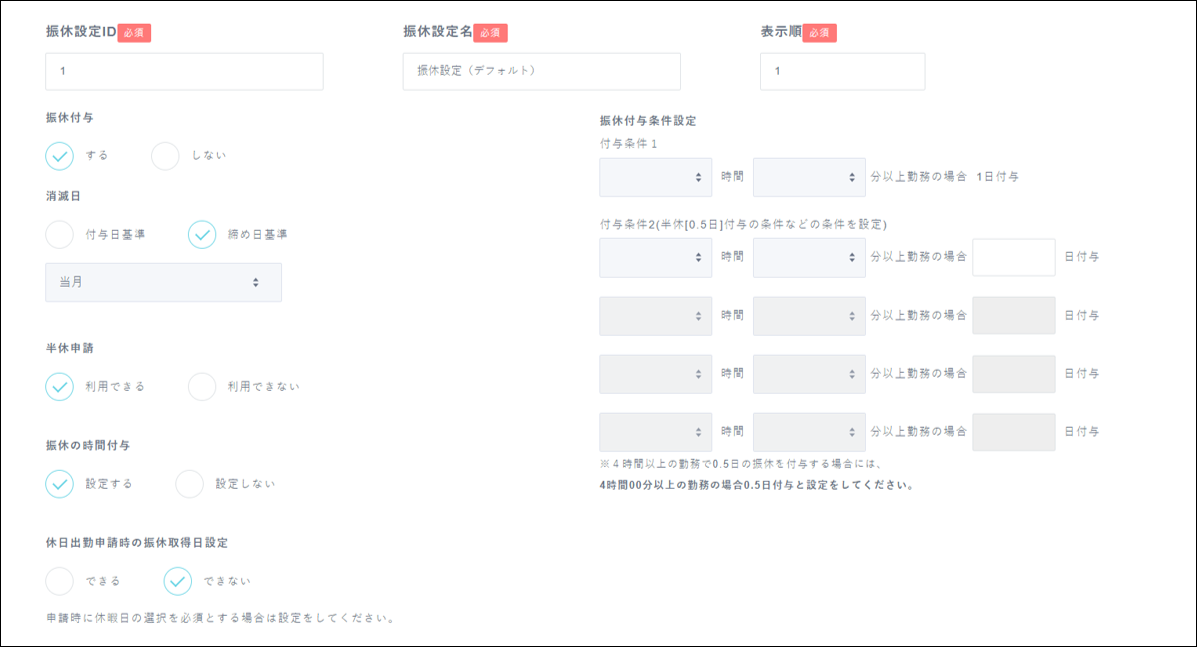Enable 利用できる for 半休申請
Screen dimensions: 1197x647
click(59, 386)
